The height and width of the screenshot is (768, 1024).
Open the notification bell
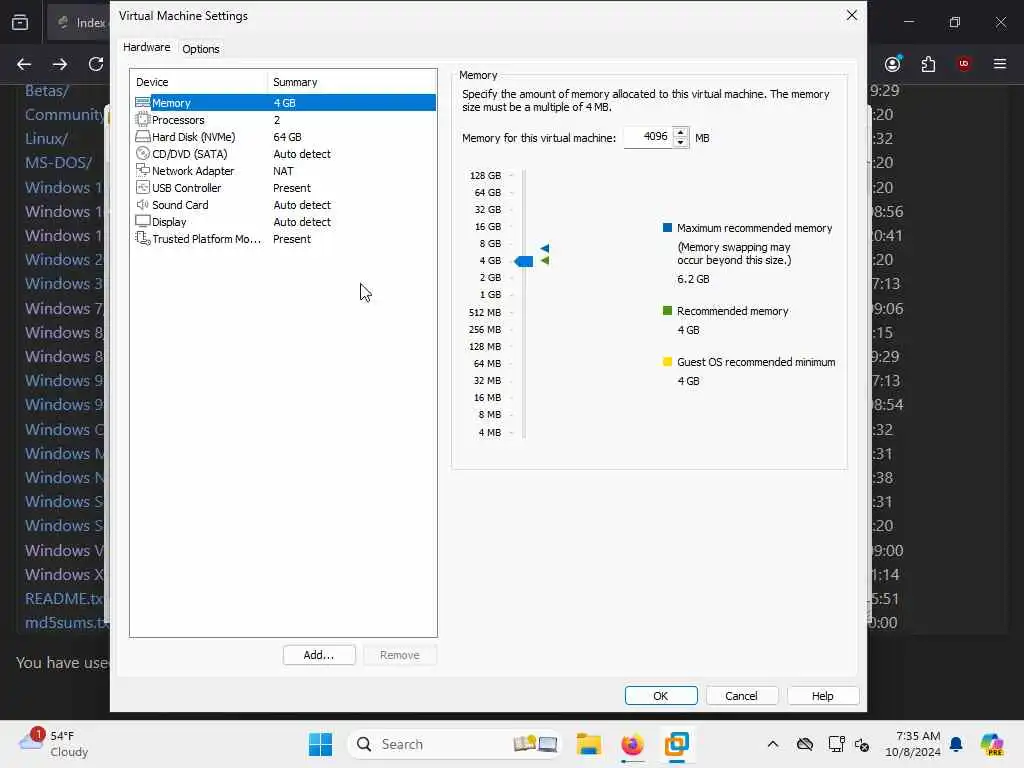[x=956, y=744]
